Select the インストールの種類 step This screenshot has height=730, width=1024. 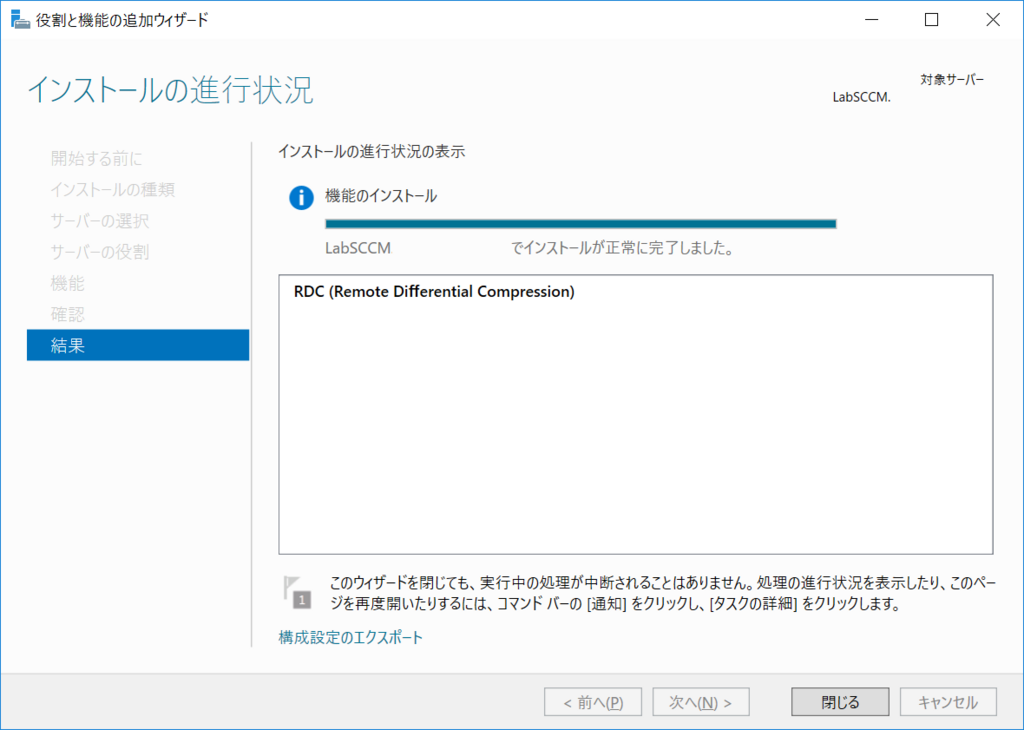[112, 189]
